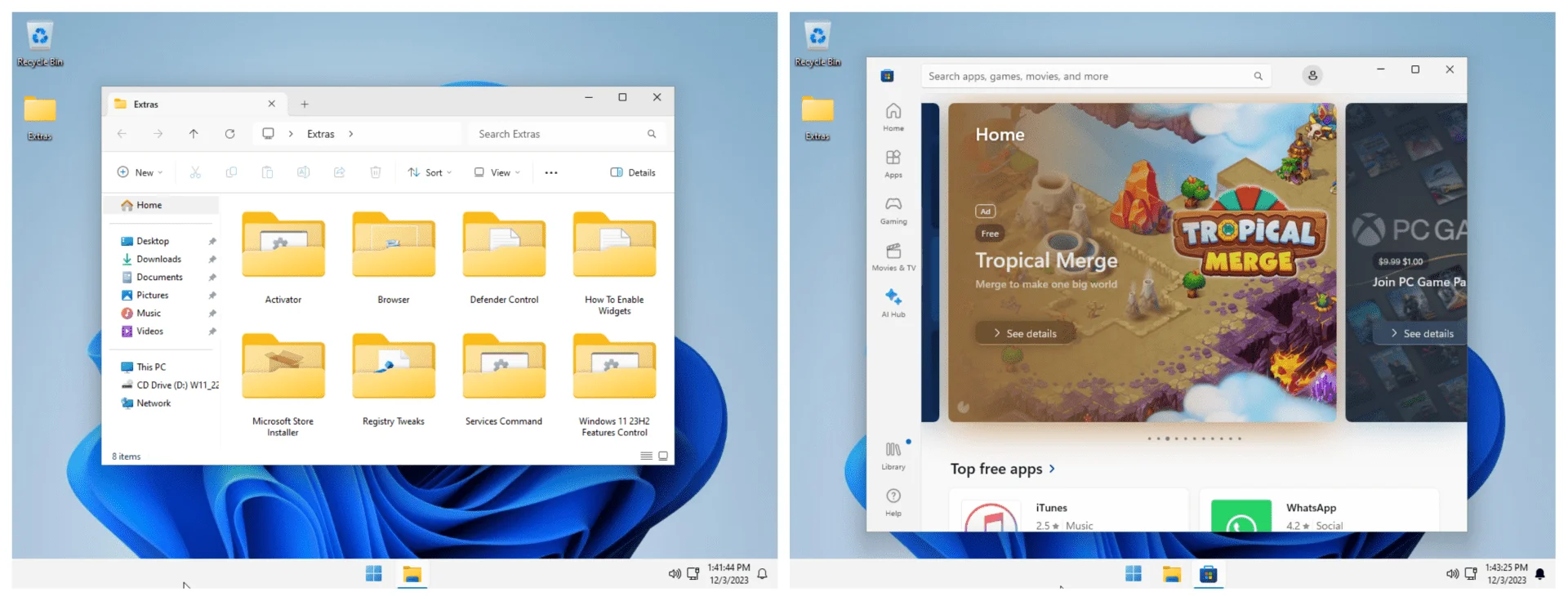
Task: Click the Rename icon in File Explorer toolbar
Action: 303,172
